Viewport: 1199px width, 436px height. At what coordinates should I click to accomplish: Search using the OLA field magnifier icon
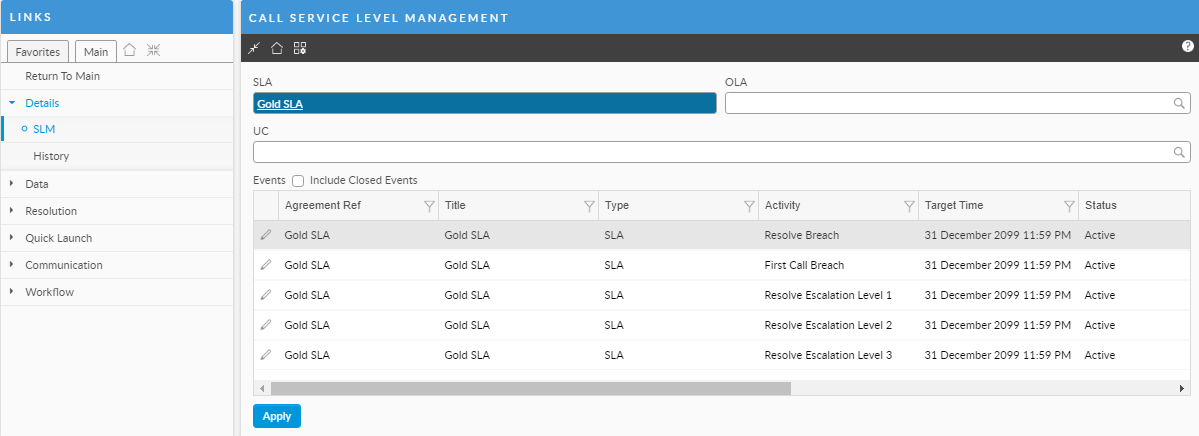pyautogui.click(x=1180, y=103)
